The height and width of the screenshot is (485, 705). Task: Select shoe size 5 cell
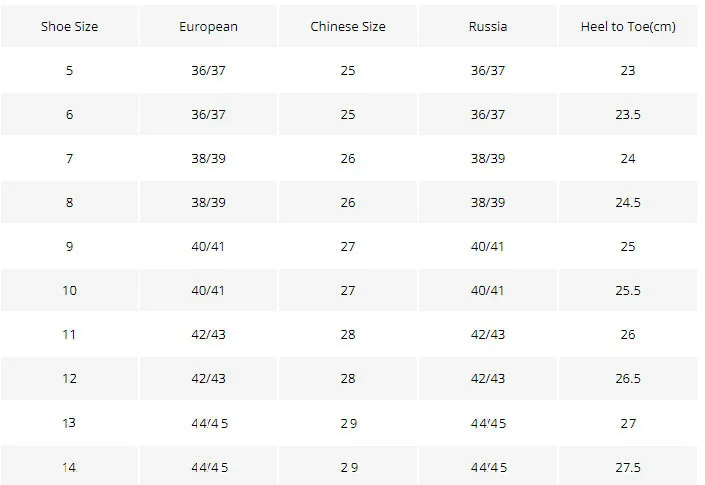(x=69, y=71)
